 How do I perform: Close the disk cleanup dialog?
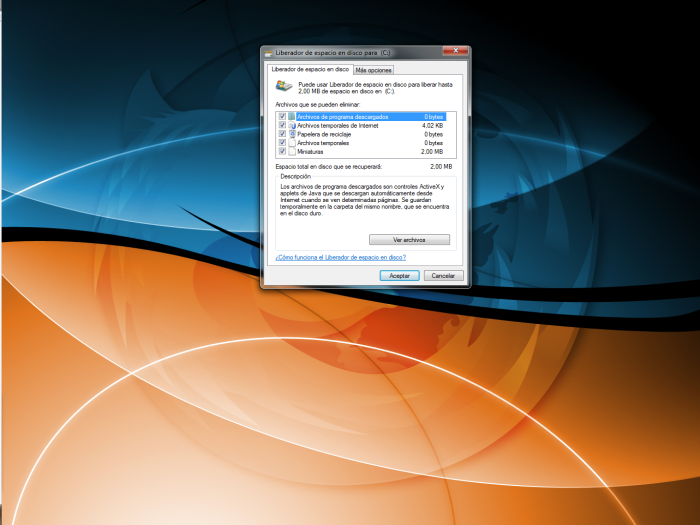tap(455, 50)
